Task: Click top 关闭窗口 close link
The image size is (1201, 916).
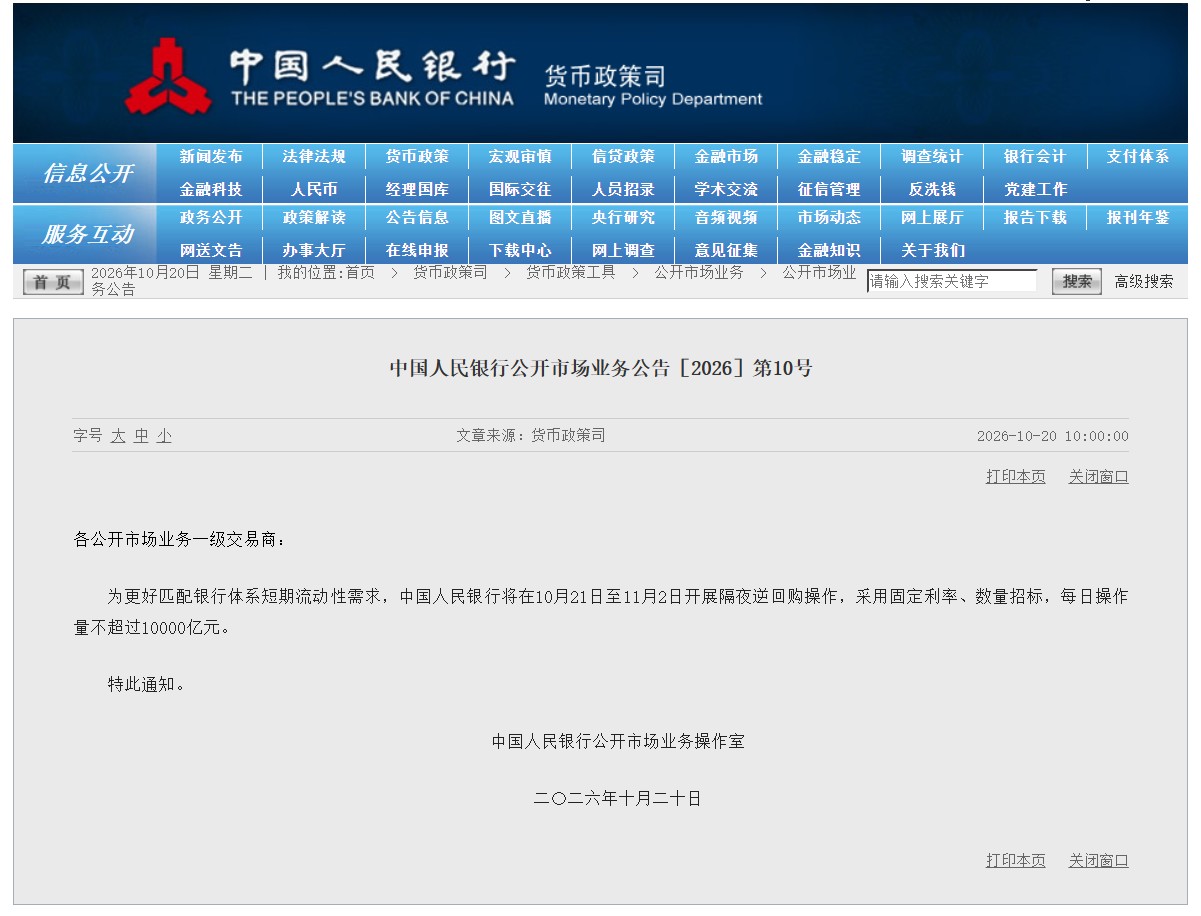Action: (1098, 477)
